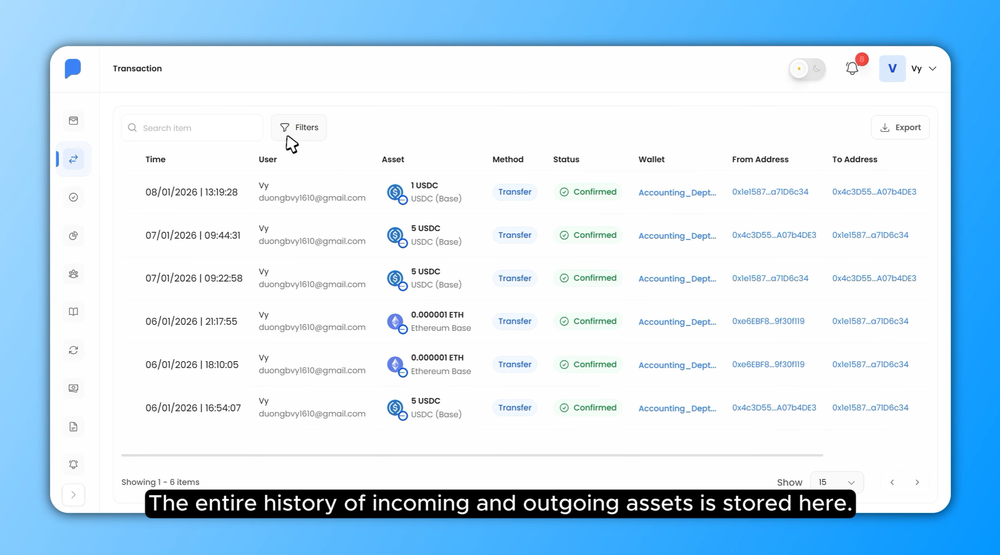Click the Status column header
Screen dimensions: 1000x555
tap(566, 159)
